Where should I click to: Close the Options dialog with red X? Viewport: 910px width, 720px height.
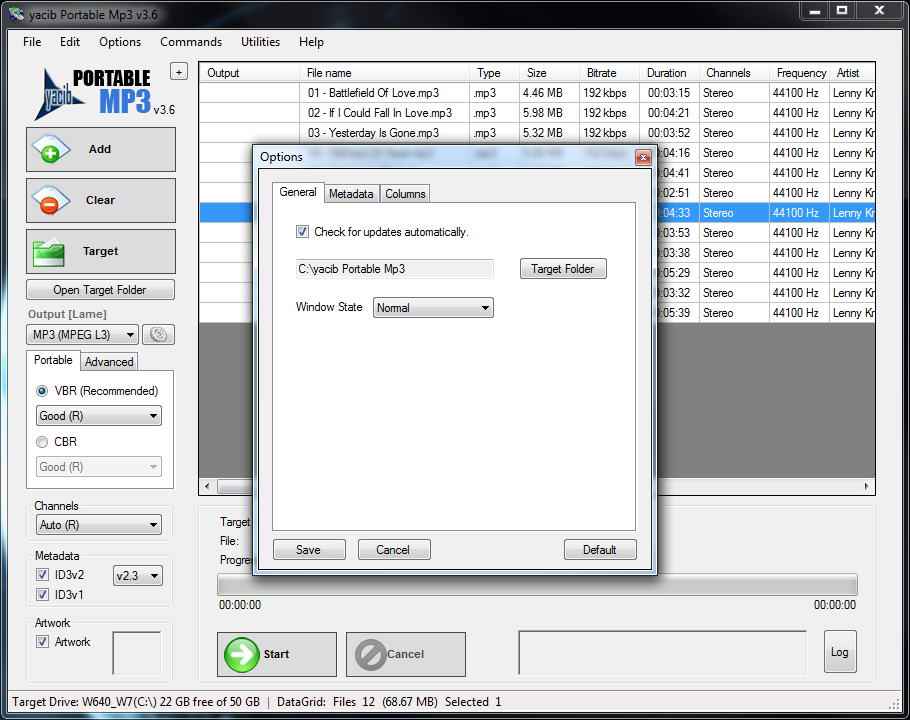coord(643,157)
